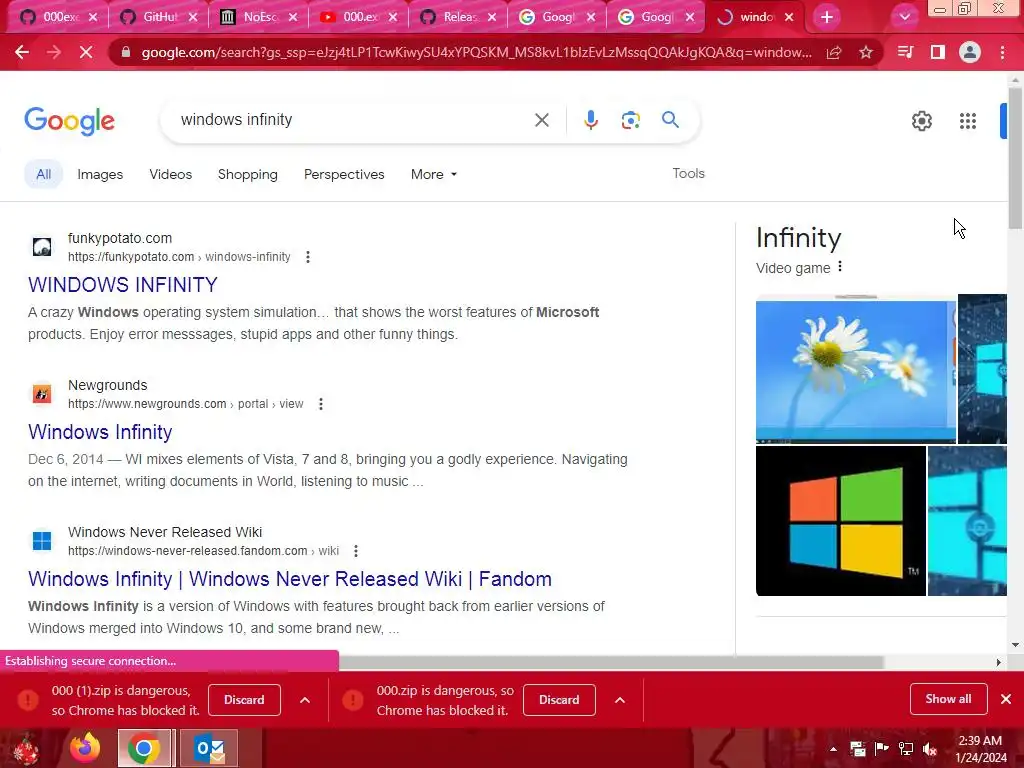
Task: Open more options for Newgrounds result
Action: point(321,404)
